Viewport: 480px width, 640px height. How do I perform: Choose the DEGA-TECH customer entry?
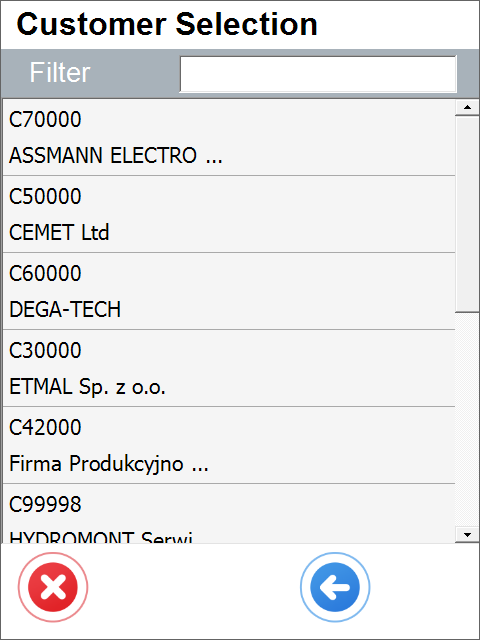point(229,291)
